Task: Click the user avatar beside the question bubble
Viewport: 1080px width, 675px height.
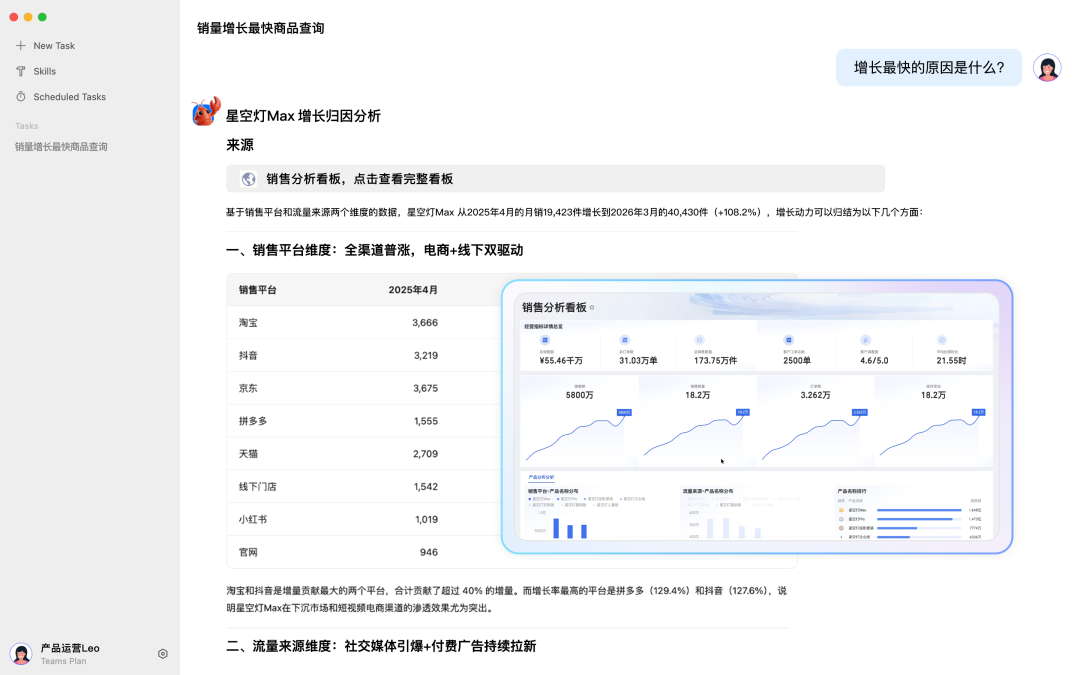Action: pos(1046,67)
